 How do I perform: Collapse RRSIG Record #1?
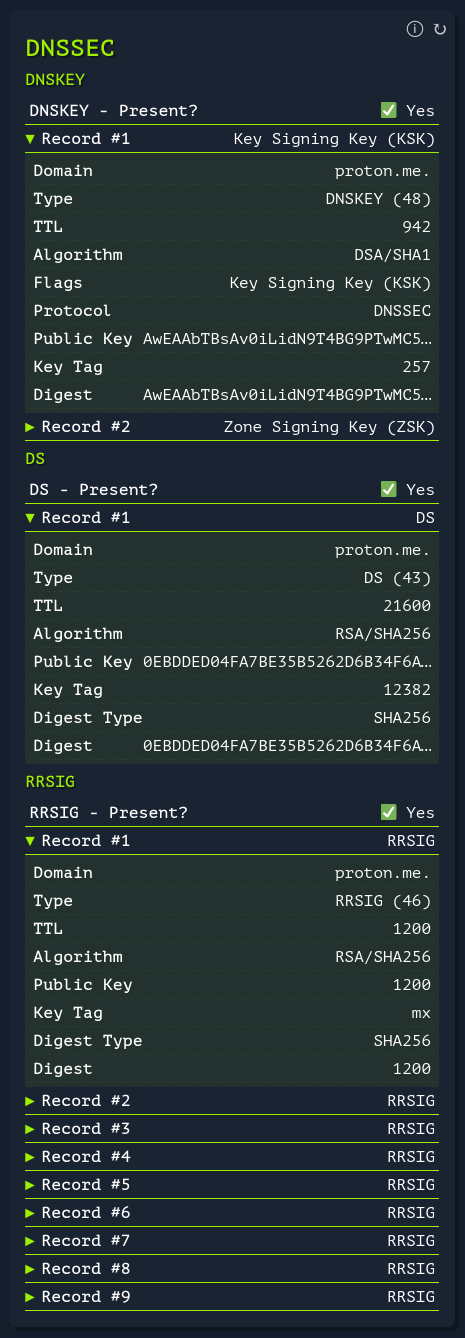pyautogui.click(x=232, y=841)
